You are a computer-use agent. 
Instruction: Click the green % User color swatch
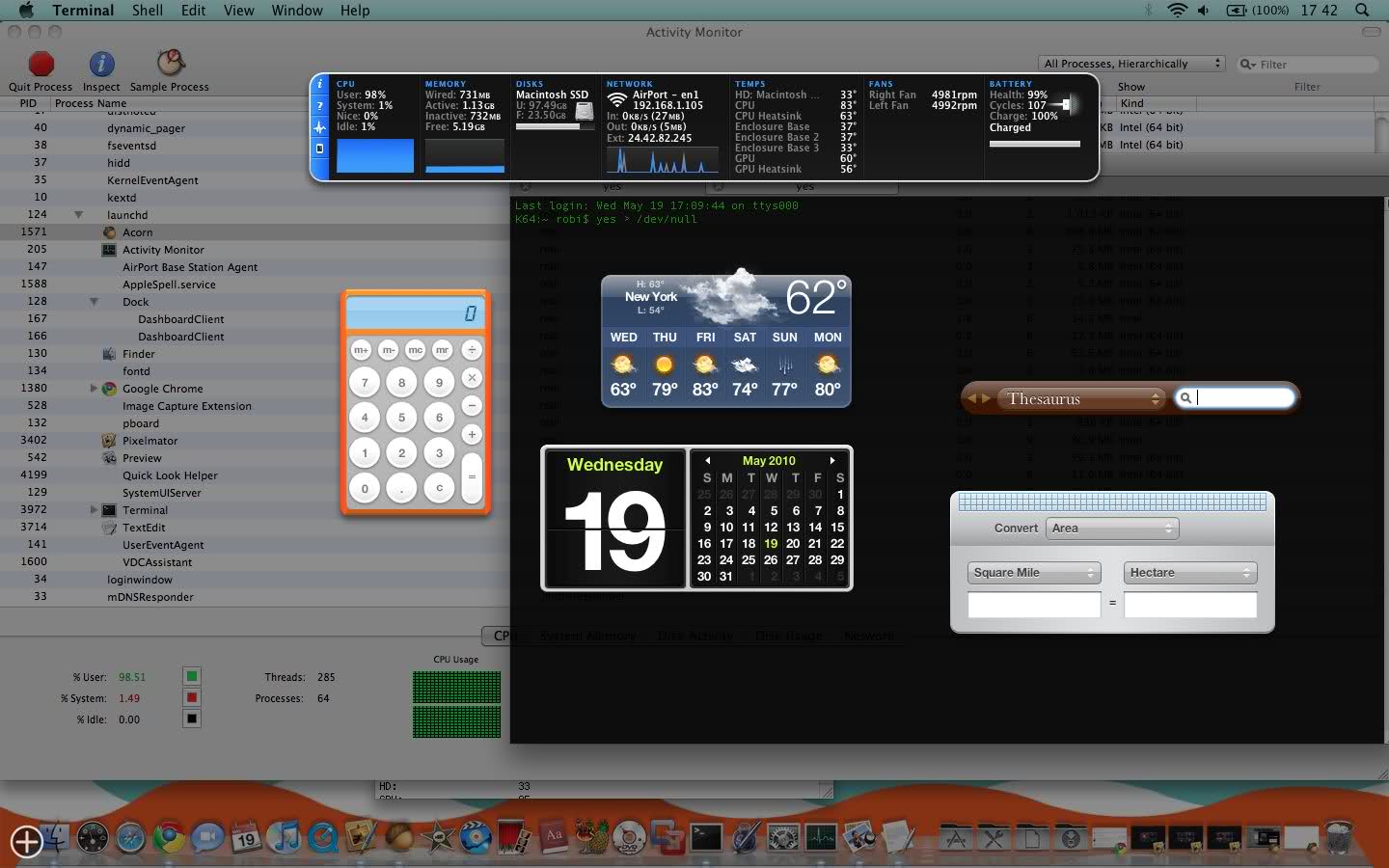pyautogui.click(x=191, y=676)
